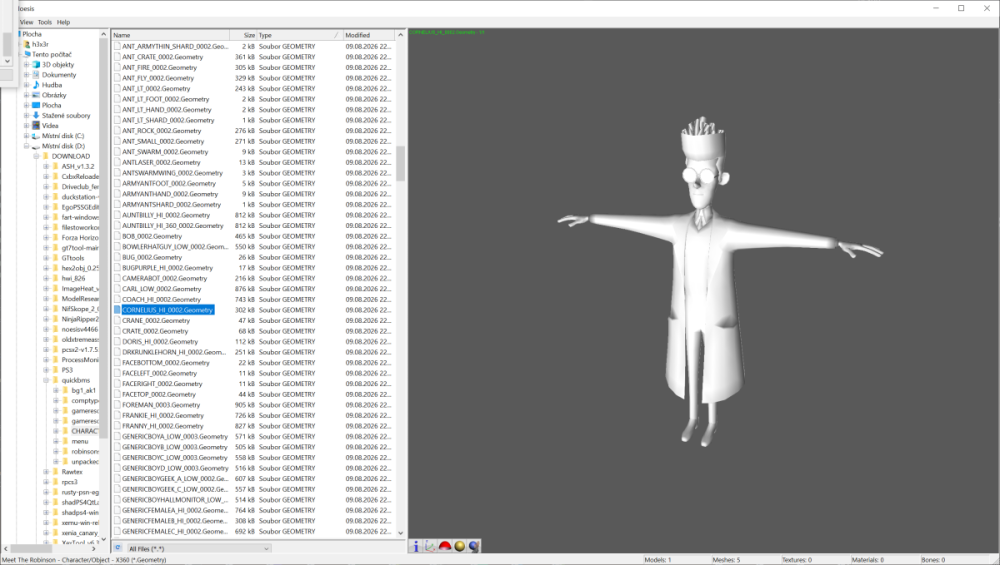Screen dimensions: 1000x565
Task: Expand the Rawtex folder node
Action: click(46, 472)
